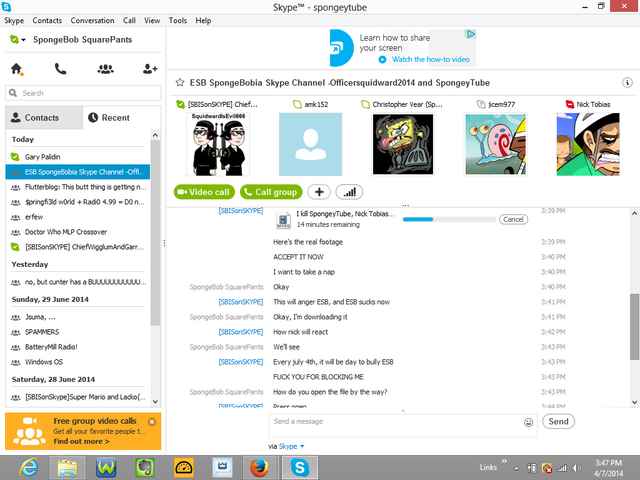Click the Call group button
640x480 pixels.
(271, 192)
